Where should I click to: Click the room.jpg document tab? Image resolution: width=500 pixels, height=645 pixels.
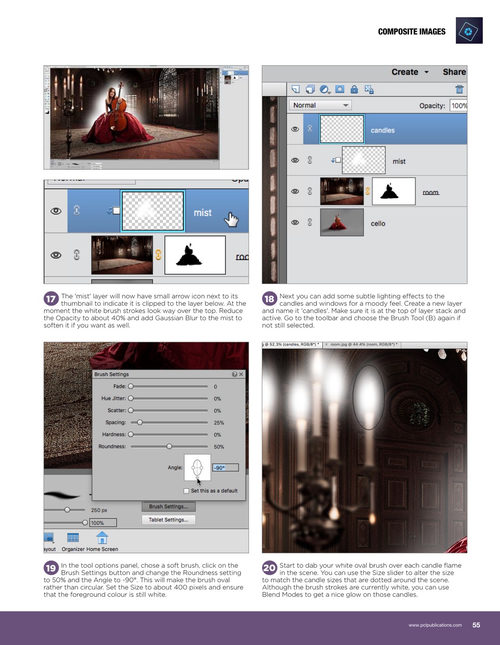[x=362, y=344]
